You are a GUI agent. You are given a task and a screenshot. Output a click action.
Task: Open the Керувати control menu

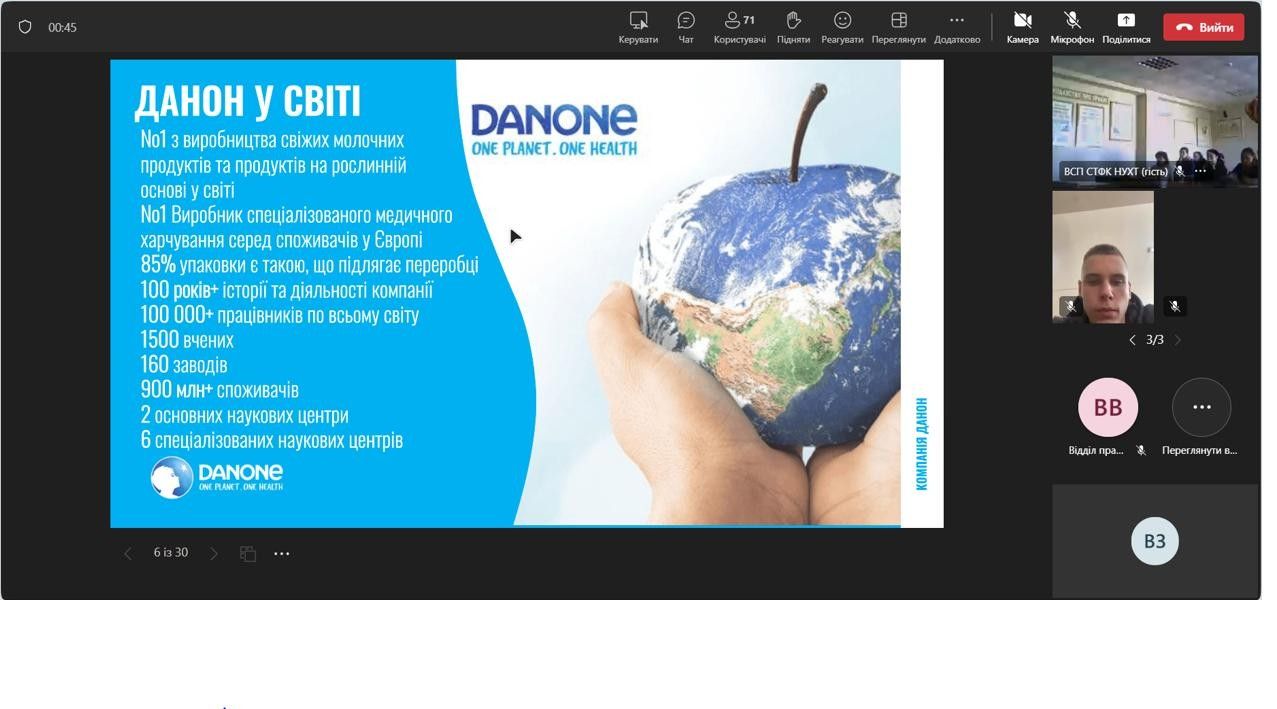[x=638, y=27]
